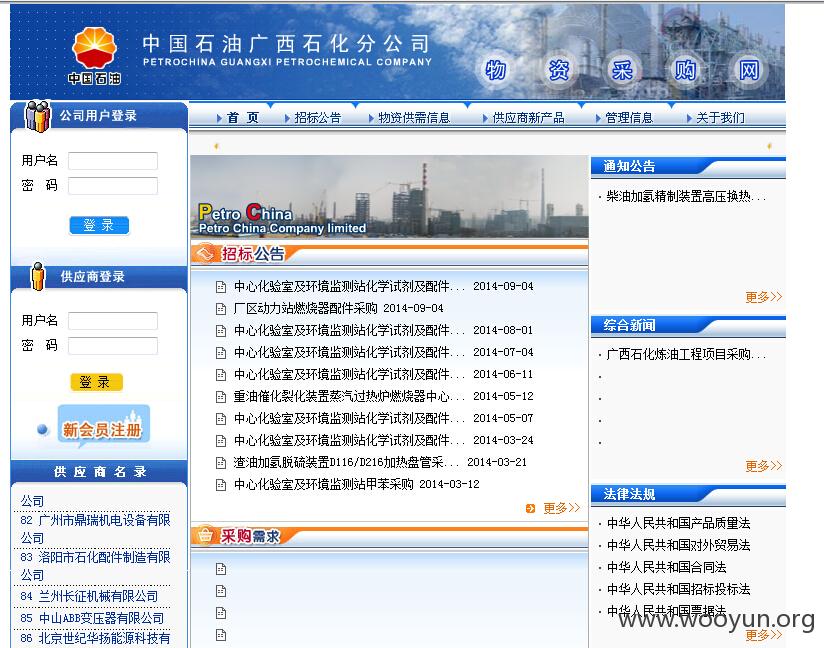This screenshot has height=648, width=824.
Task: Open the 管理信息 nav tab
Action: (629, 118)
